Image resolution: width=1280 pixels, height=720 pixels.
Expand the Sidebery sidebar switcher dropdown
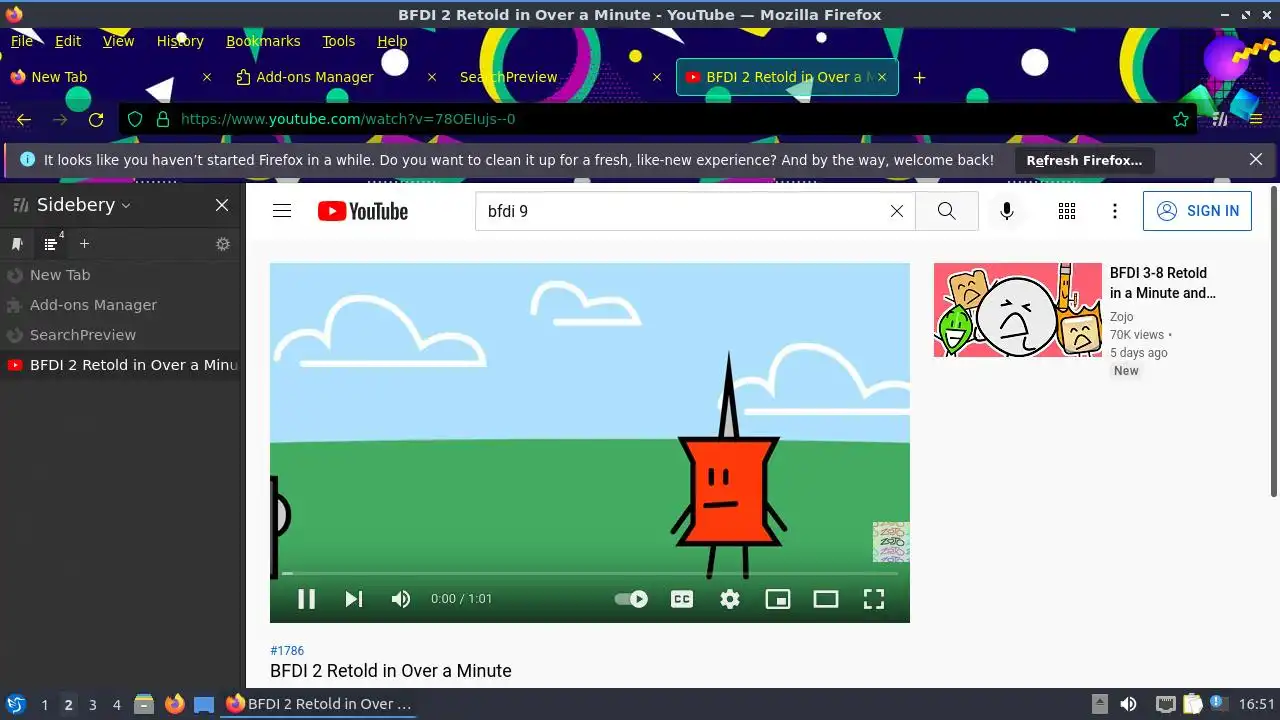click(126, 205)
